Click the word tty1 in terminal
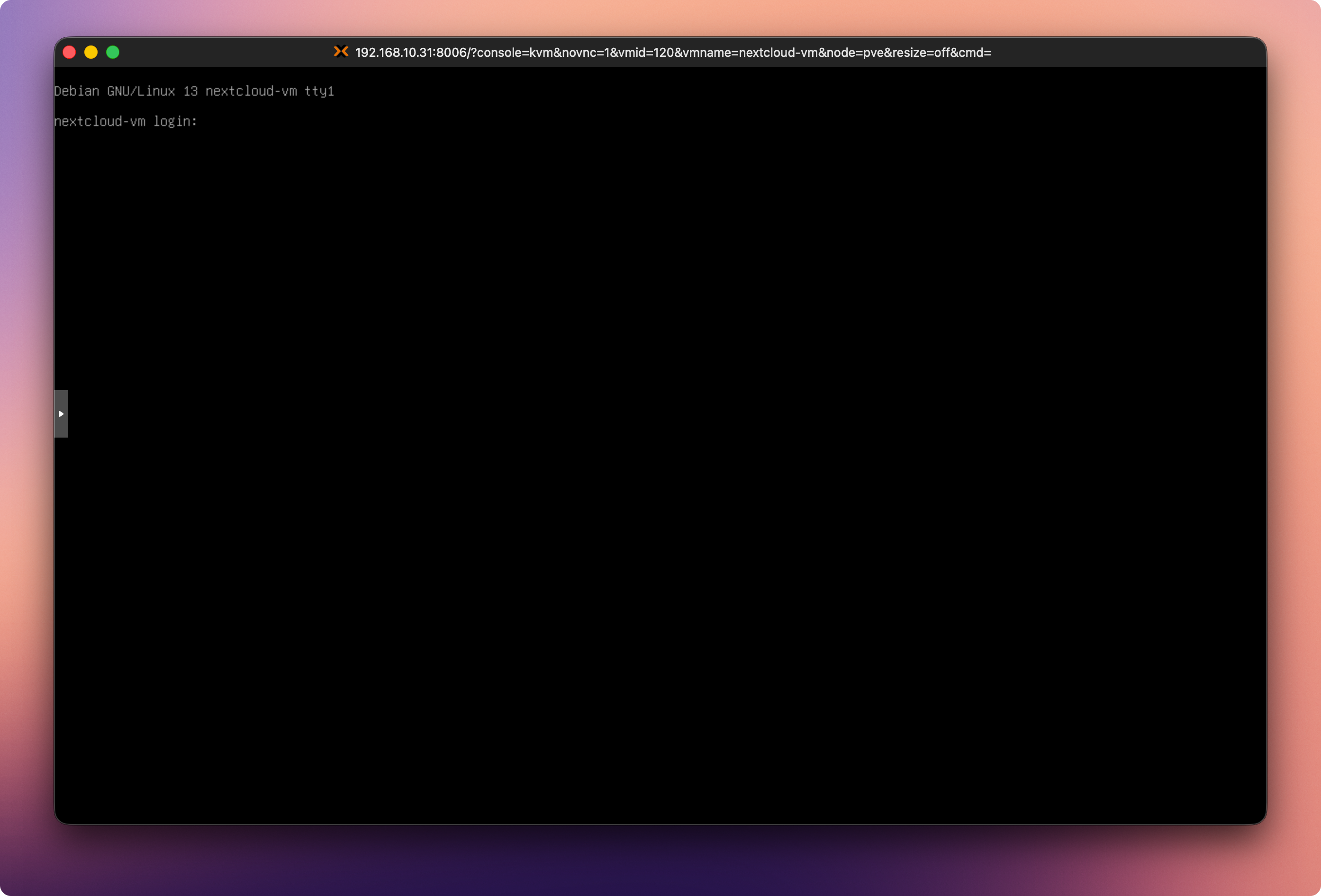Screen dimensions: 1321x896 click(319, 91)
